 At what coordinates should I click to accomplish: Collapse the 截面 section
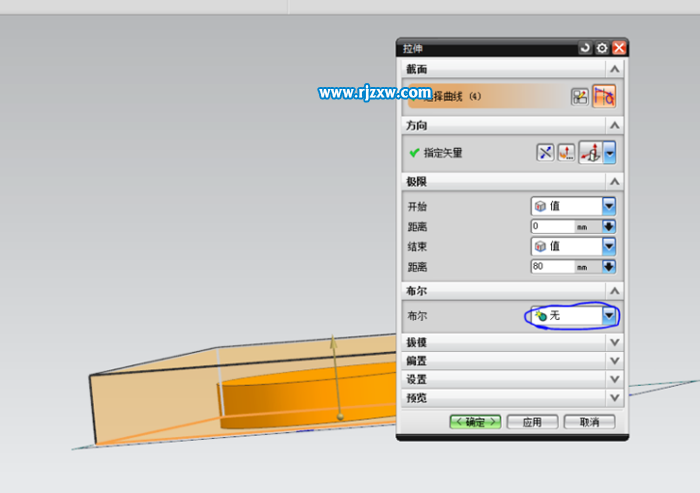(615, 69)
